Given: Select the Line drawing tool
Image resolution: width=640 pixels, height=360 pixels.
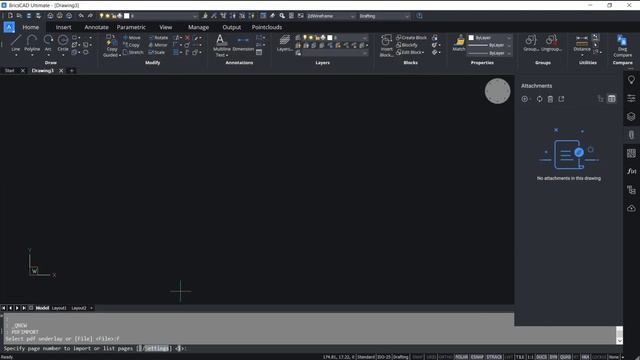Looking at the screenshot, I should tap(16, 42).
